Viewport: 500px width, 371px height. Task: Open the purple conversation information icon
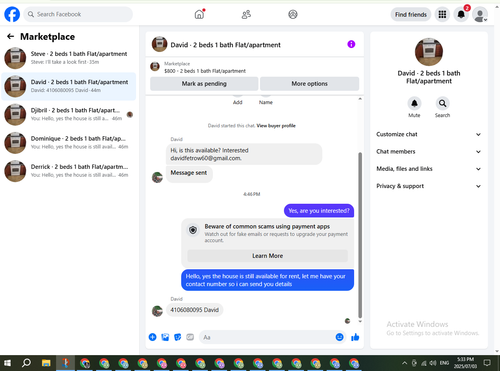tap(351, 44)
